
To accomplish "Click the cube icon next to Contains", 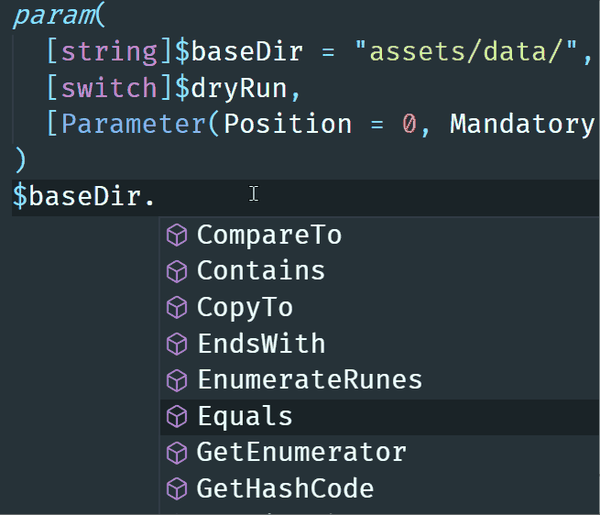I will [x=177, y=271].
